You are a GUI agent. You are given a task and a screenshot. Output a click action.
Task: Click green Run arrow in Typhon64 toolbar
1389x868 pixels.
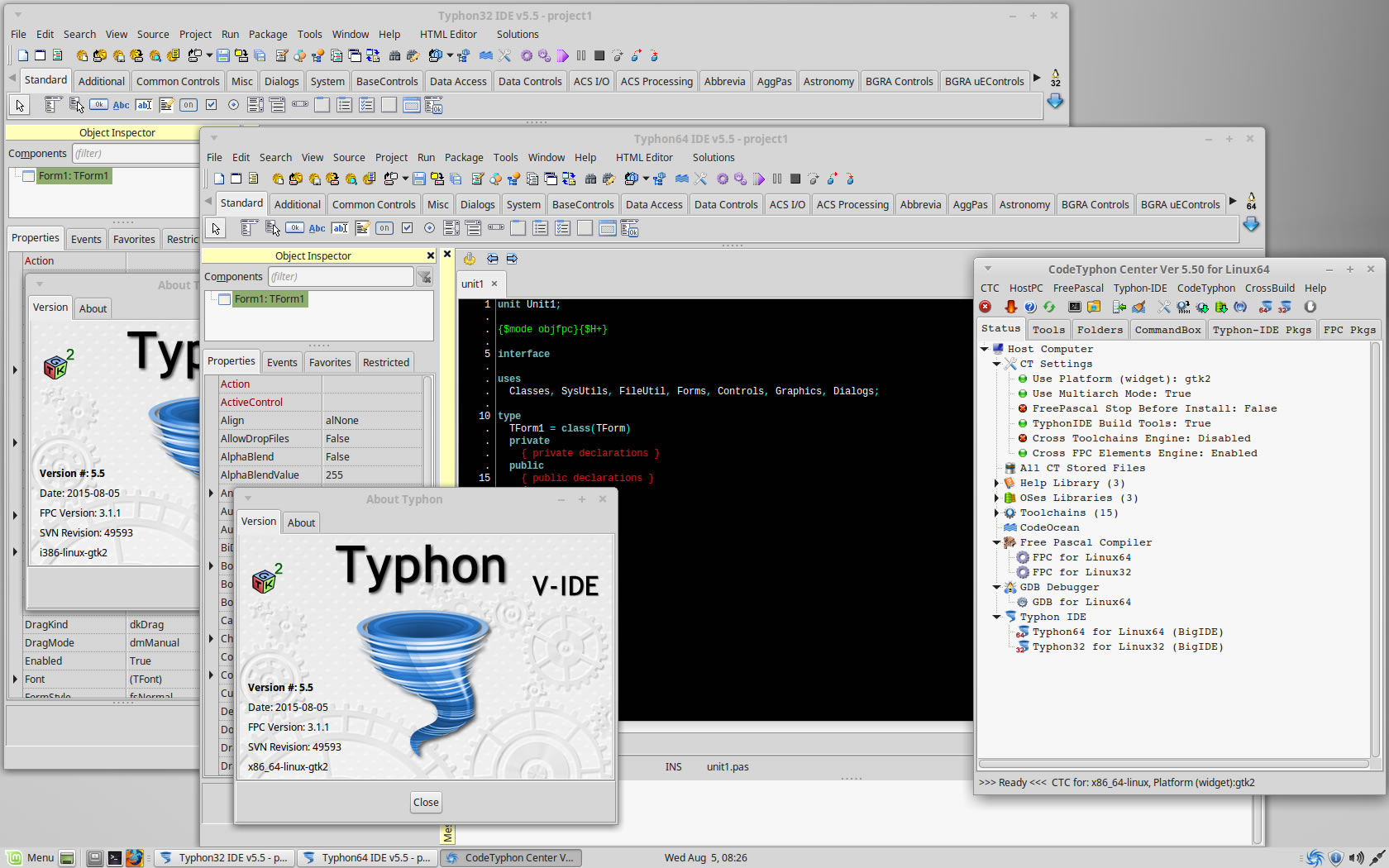coord(760,179)
